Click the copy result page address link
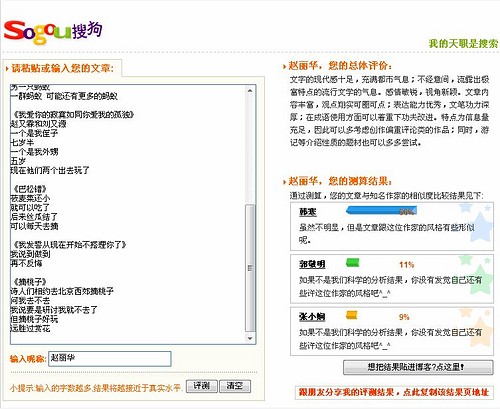 (x=394, y=392)
